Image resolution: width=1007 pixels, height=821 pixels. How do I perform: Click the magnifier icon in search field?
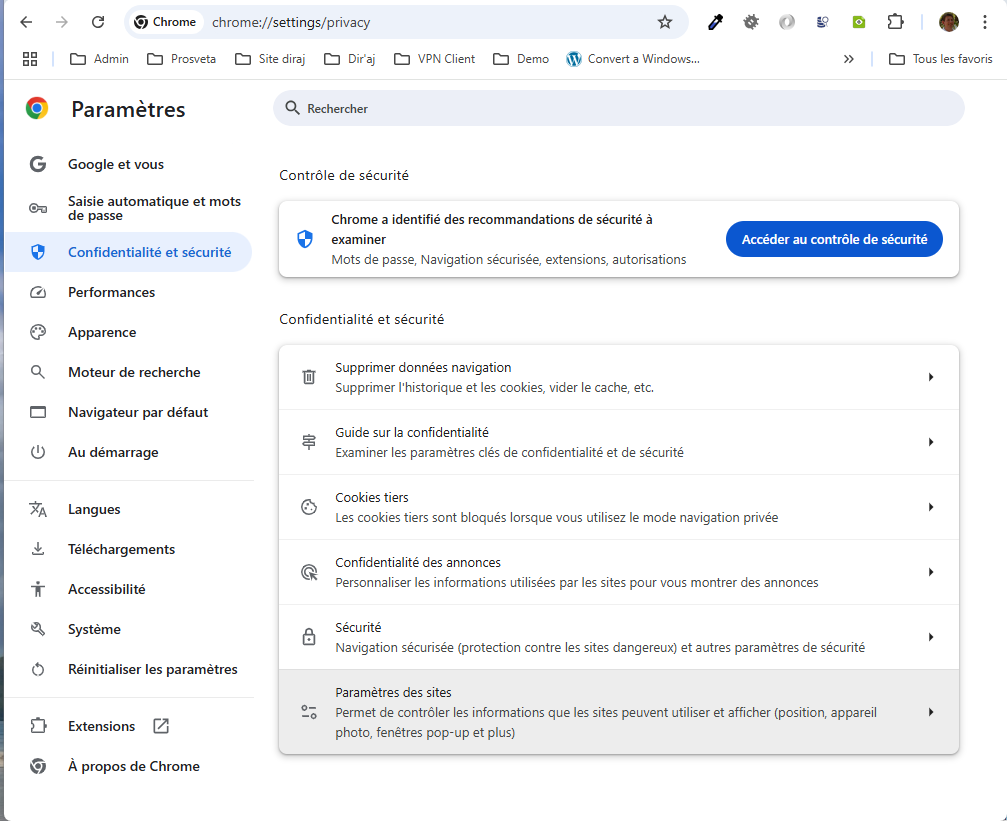[x=292, y=108]
